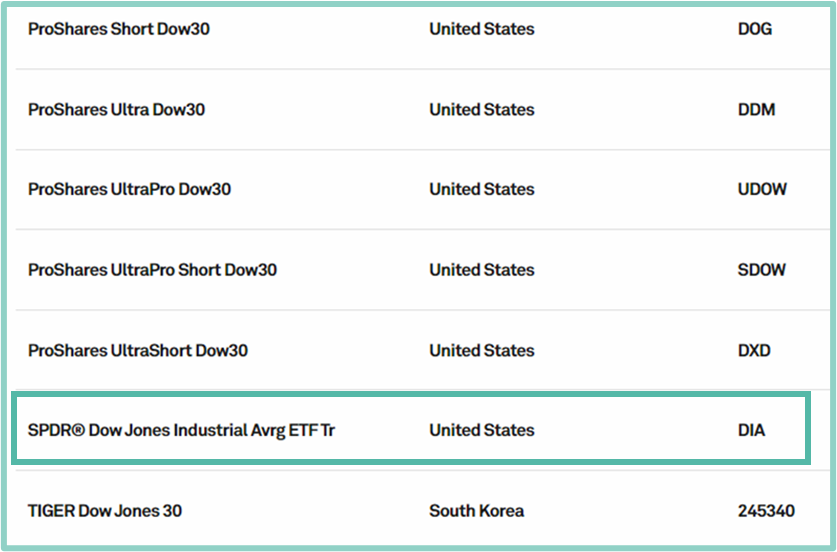Open the ProShares UltraPro Dow30 fund
This screenshot has height=552, width=837.
click(x=129, y=189)
